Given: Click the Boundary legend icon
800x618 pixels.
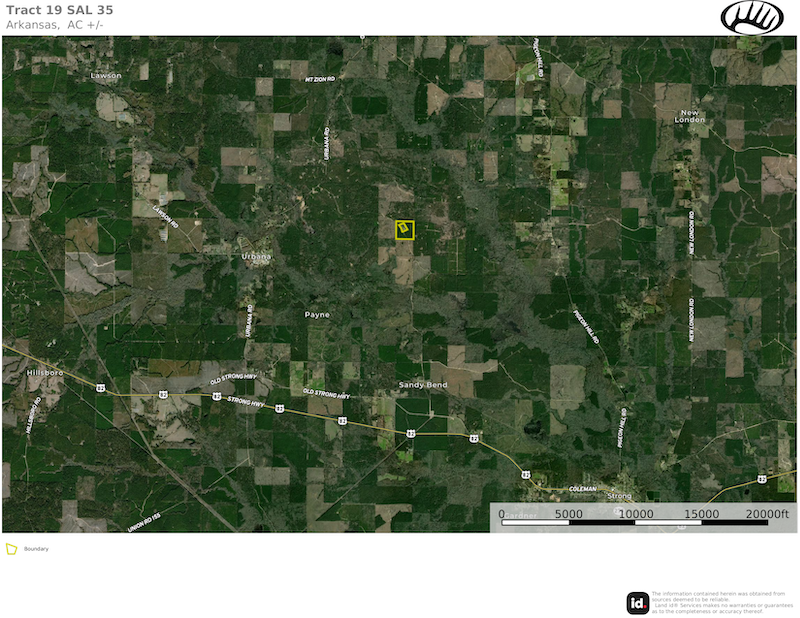Looking at the screenshot, I should (x=12, y=549).
